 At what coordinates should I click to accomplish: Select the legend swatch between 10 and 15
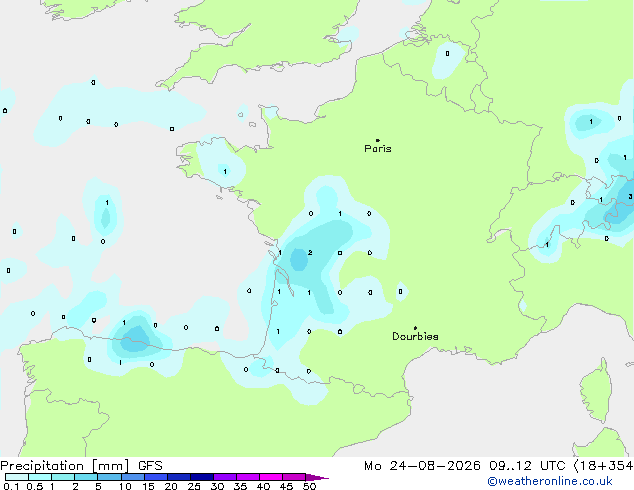132,477
